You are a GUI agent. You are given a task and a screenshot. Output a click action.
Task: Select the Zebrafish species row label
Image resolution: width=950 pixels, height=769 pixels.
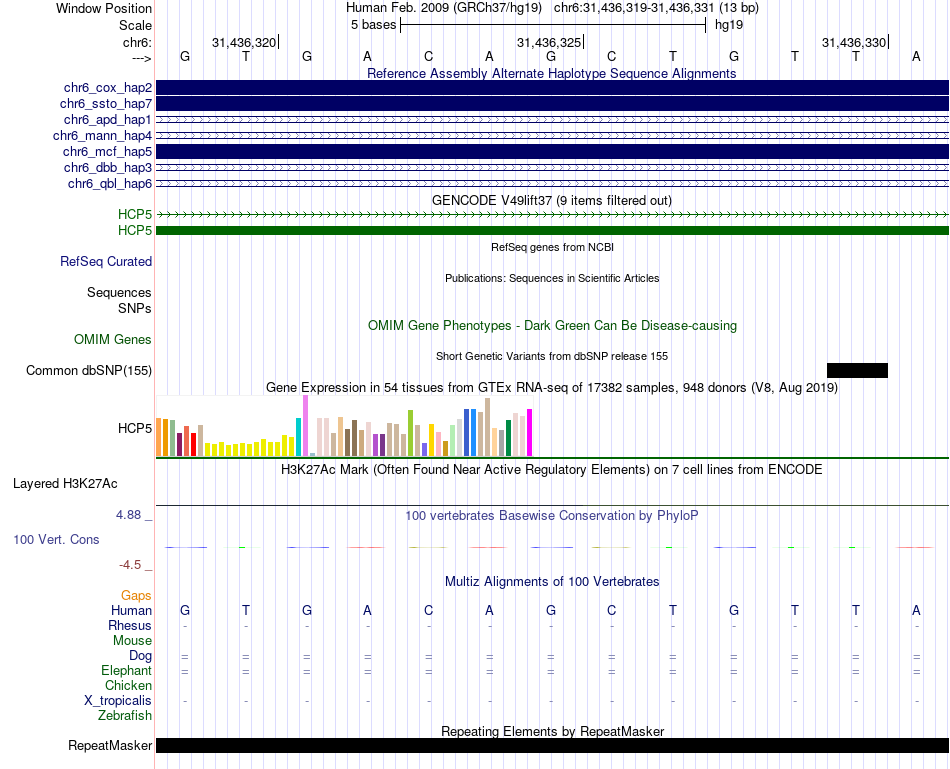coord(125,715)
